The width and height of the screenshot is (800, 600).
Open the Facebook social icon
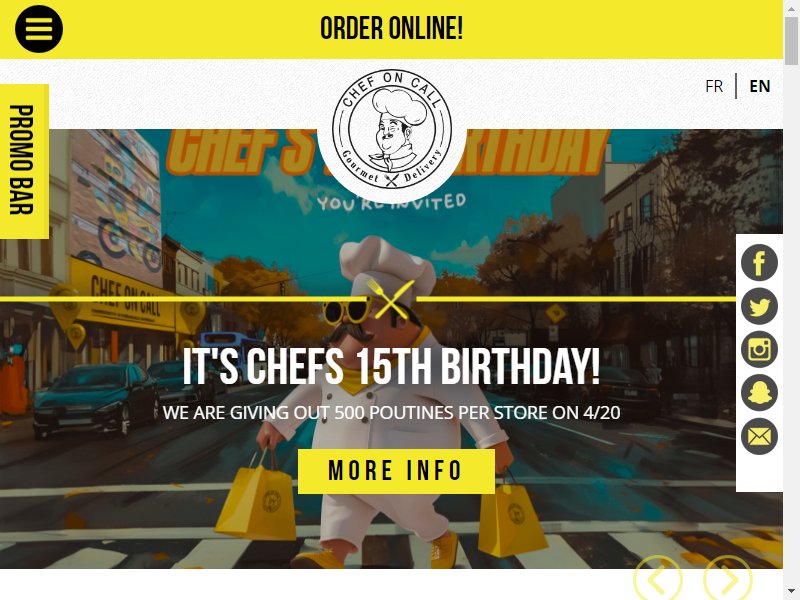pyautogui.click(x=759, y=263)
